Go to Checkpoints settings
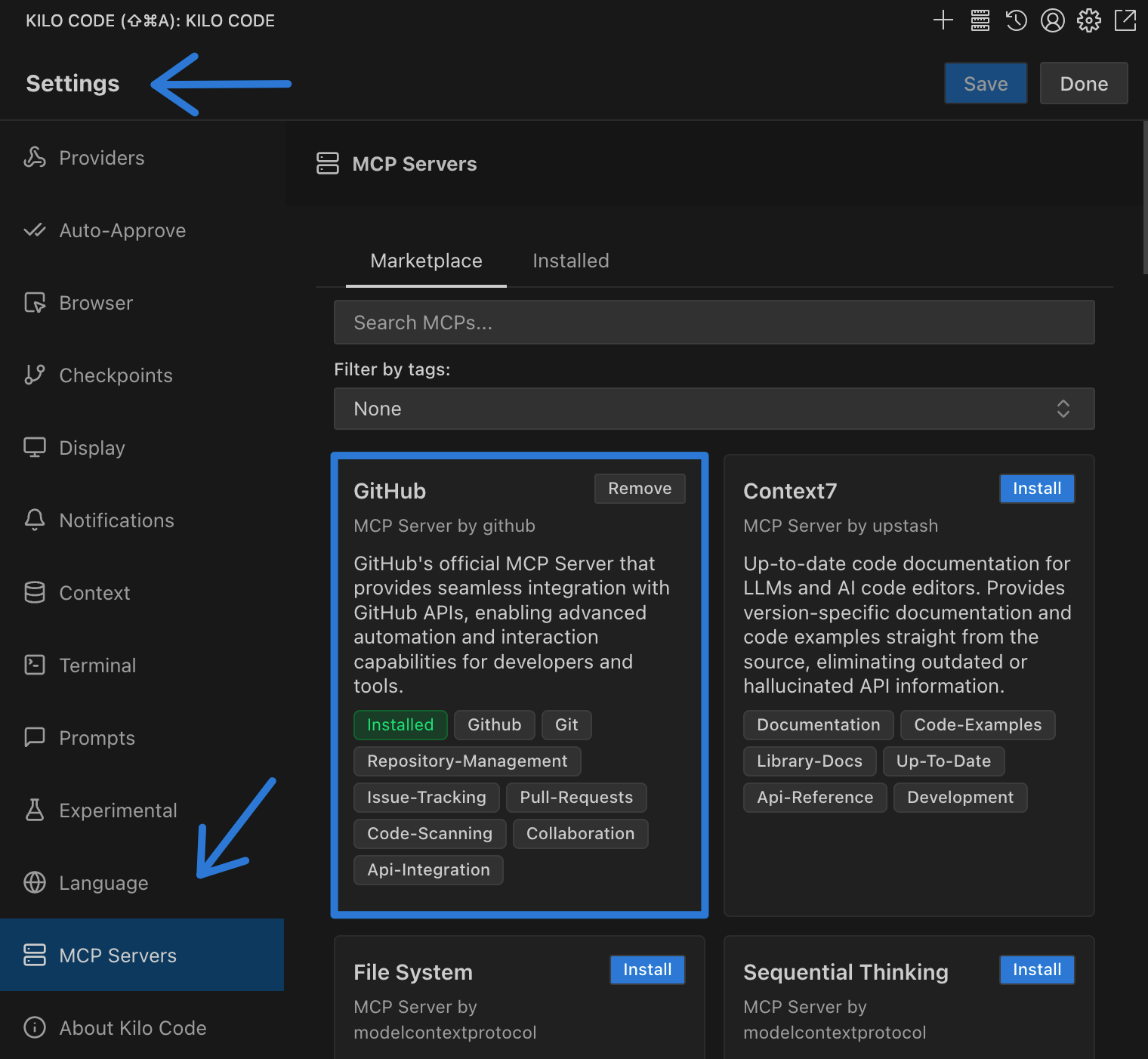 click(x=142, y=375)
